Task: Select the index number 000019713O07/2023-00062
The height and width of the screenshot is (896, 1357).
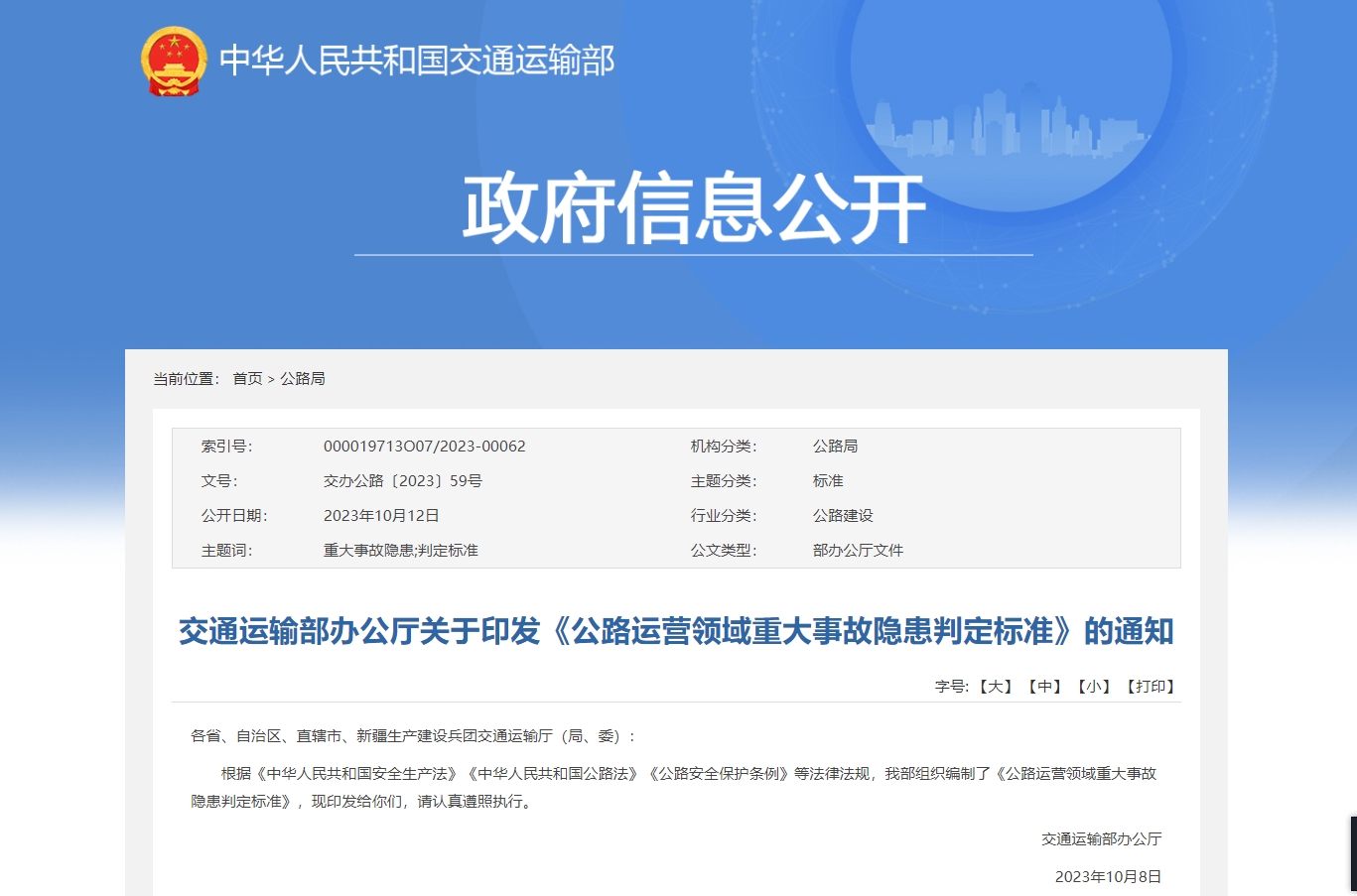Action: click(x=424, y=447)
